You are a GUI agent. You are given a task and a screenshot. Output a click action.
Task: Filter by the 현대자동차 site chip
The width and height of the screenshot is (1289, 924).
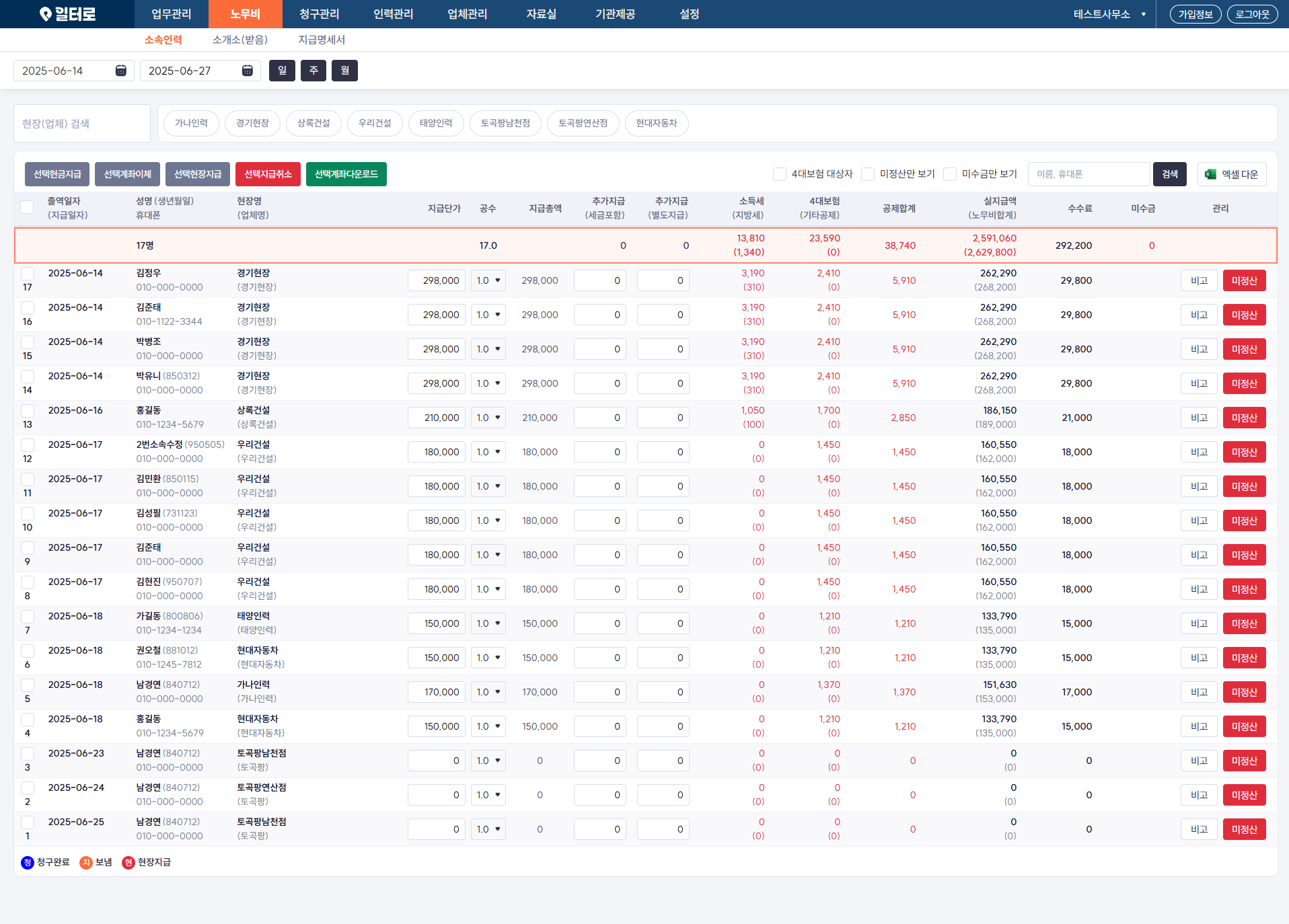[657, 123]
